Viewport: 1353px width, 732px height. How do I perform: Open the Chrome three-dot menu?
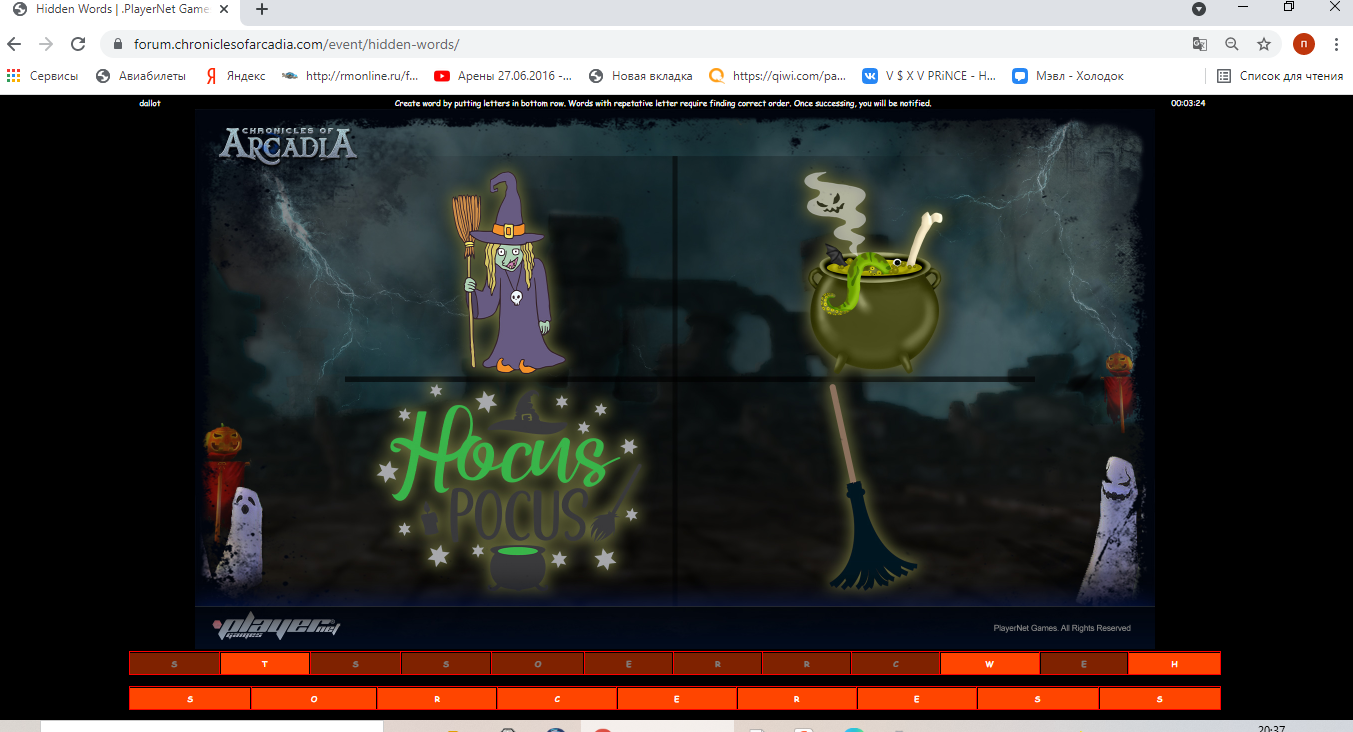[x=1336, y=44]
